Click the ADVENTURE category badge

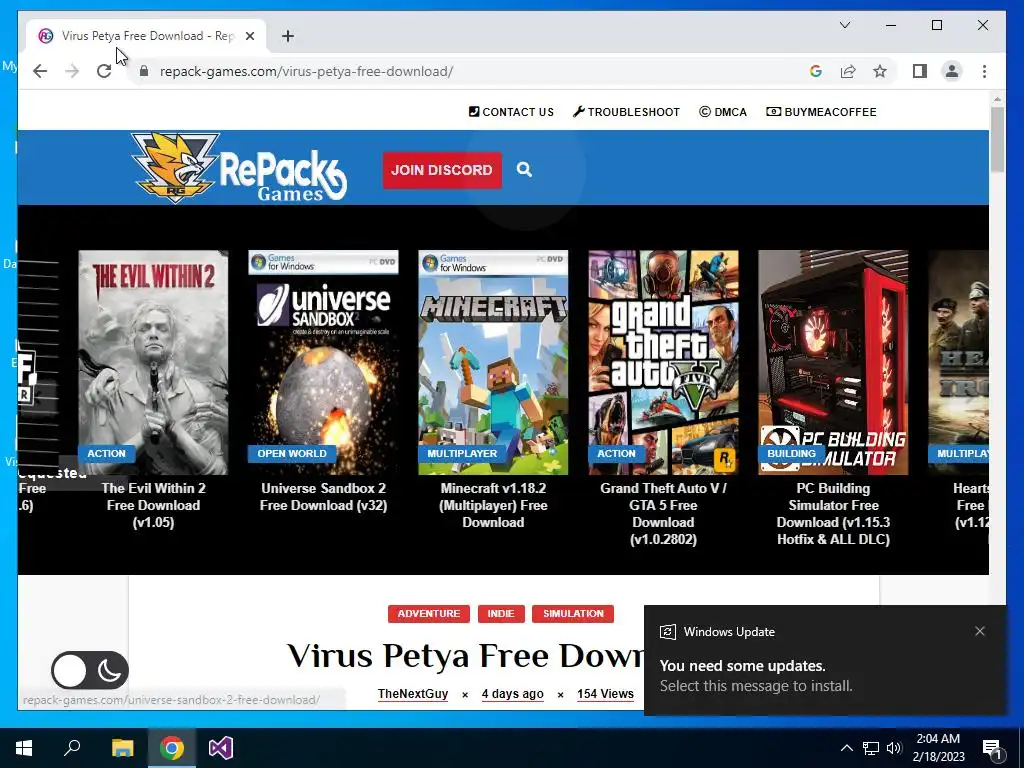tap(428, 614)
